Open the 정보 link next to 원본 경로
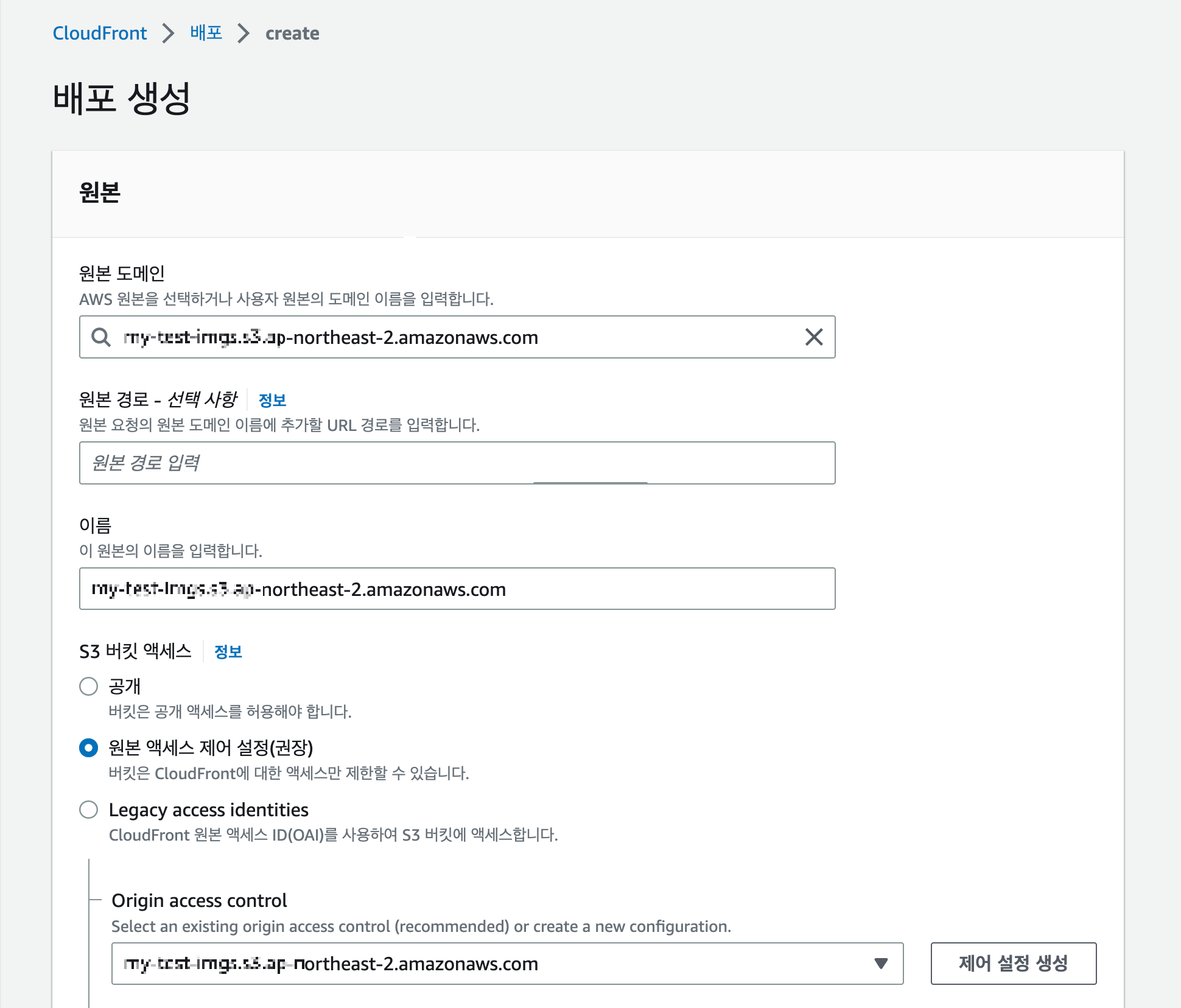Screen dimensions: 1181x1008 272,400
